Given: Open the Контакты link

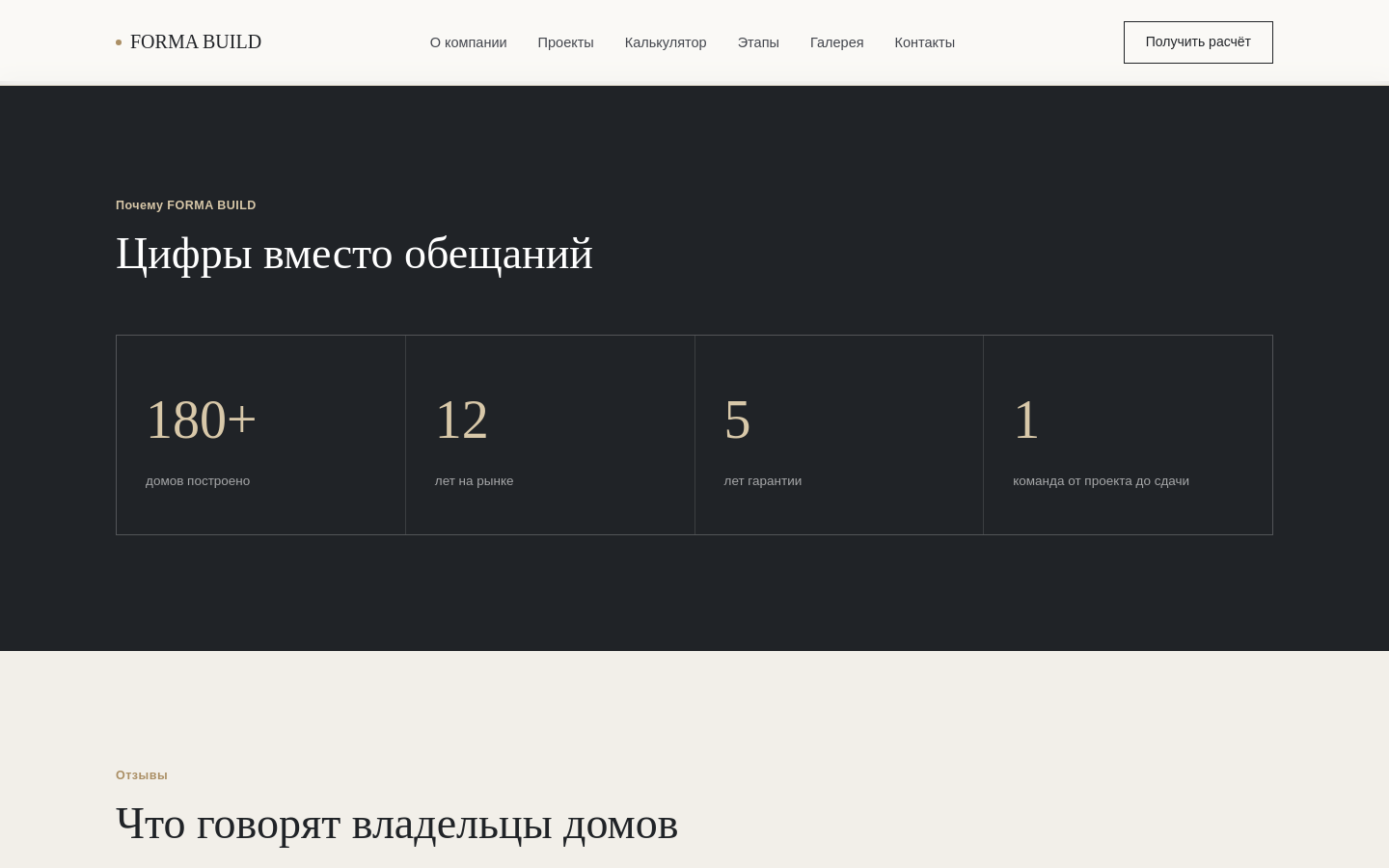Looking at the screenshot, I should pyautogui.click(x=924, y=42).
